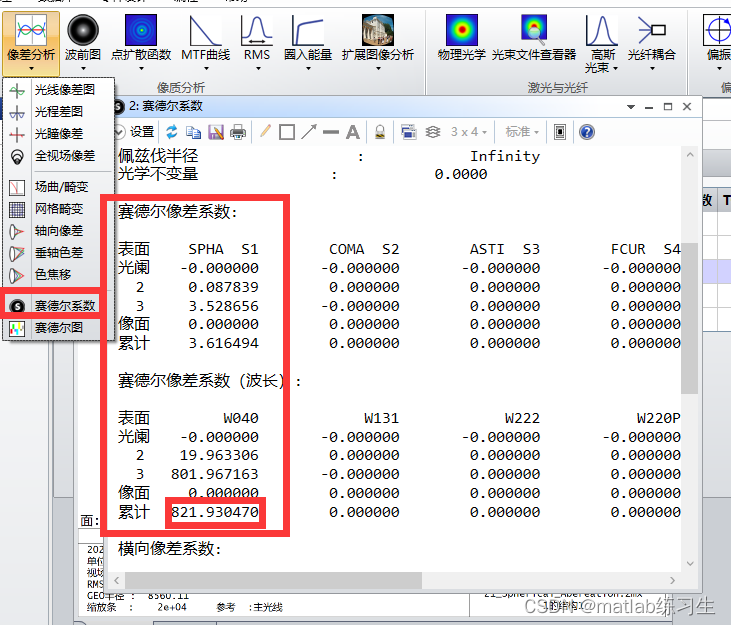The image size is (731, 625).
Task: Click the scroll right arrow in Seidel window
Action: point(672,580)
